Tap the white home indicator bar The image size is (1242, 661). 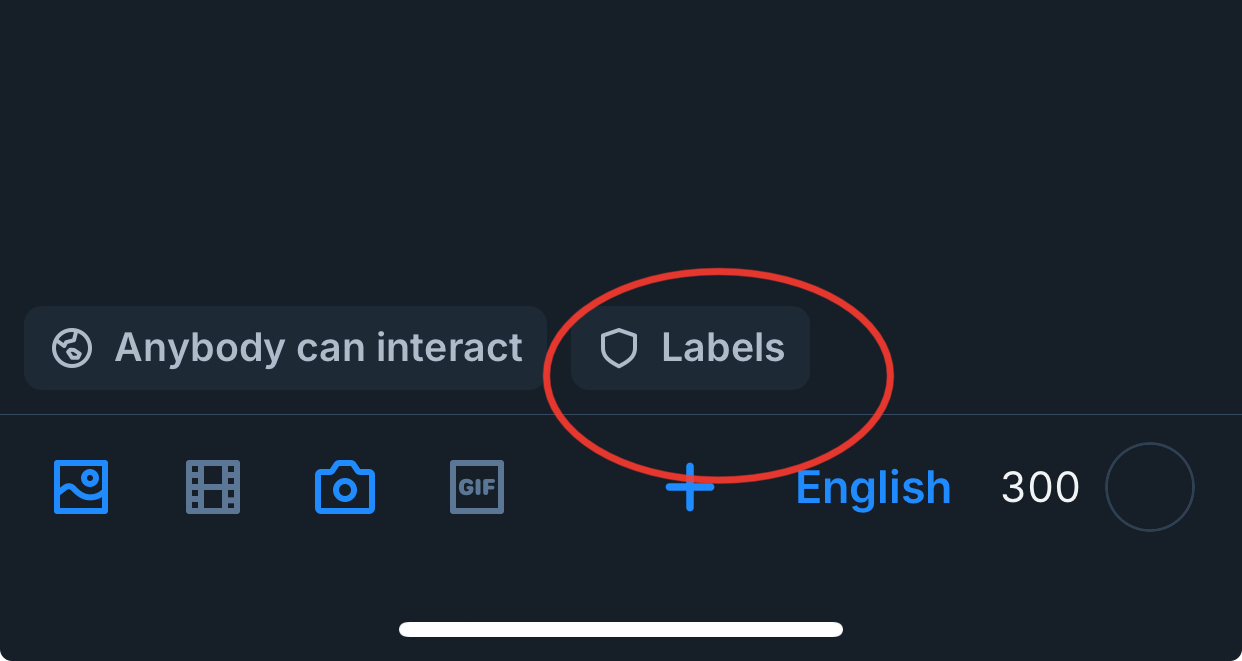(x=620, y=629)
